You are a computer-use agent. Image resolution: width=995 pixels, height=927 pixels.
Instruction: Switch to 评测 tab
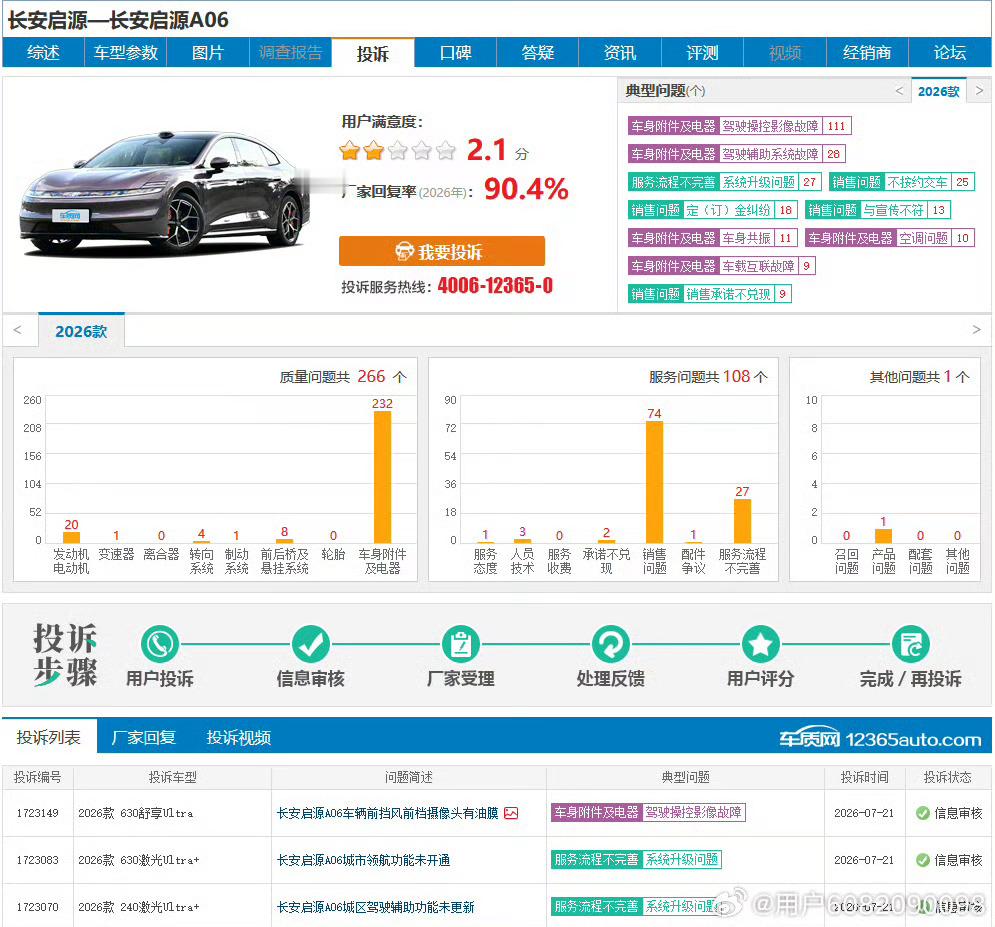[x=702, y=53]
